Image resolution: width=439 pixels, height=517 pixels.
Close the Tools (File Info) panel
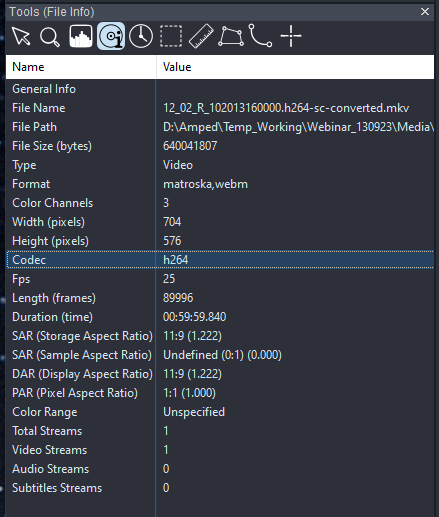tap(425, 12)
